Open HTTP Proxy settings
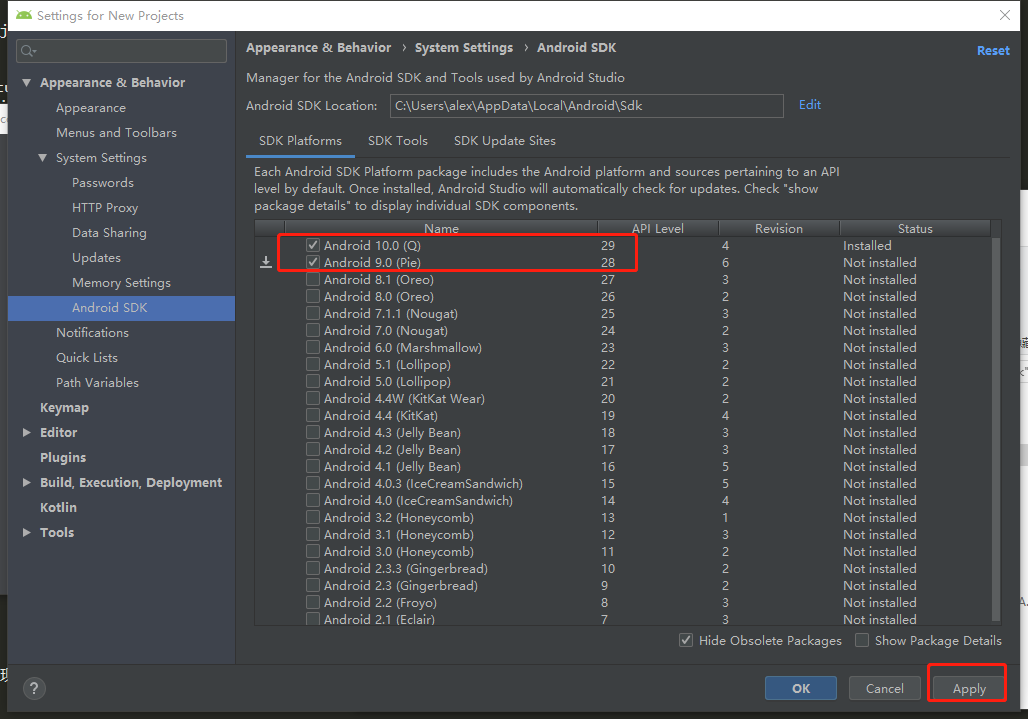 pyautogui.click(x=105, y=208)
